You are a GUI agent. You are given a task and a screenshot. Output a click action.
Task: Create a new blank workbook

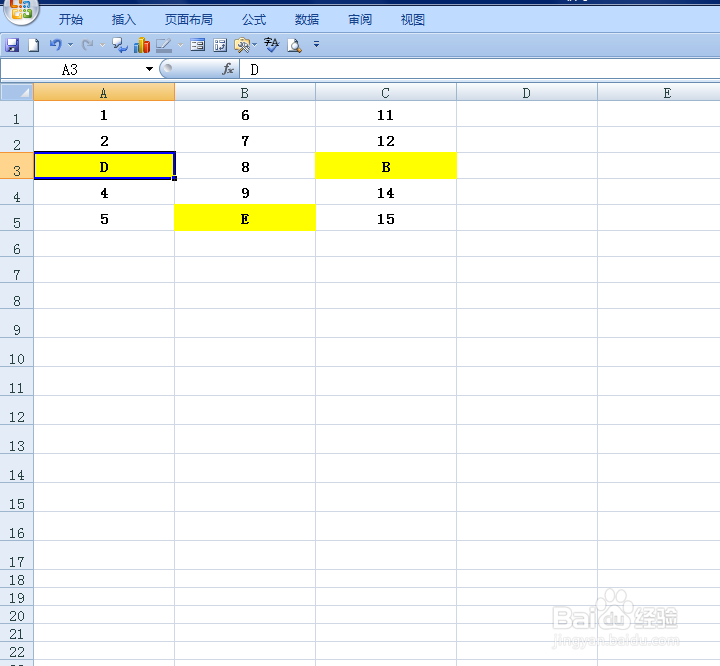[34, 45]
